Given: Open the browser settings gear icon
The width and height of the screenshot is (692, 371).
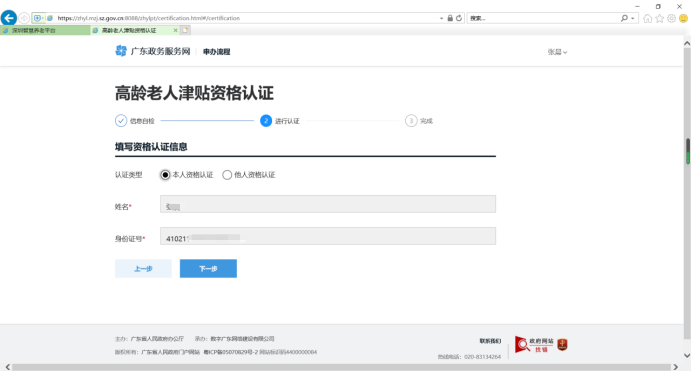Looking at the screenshot, I should [671, 18].
